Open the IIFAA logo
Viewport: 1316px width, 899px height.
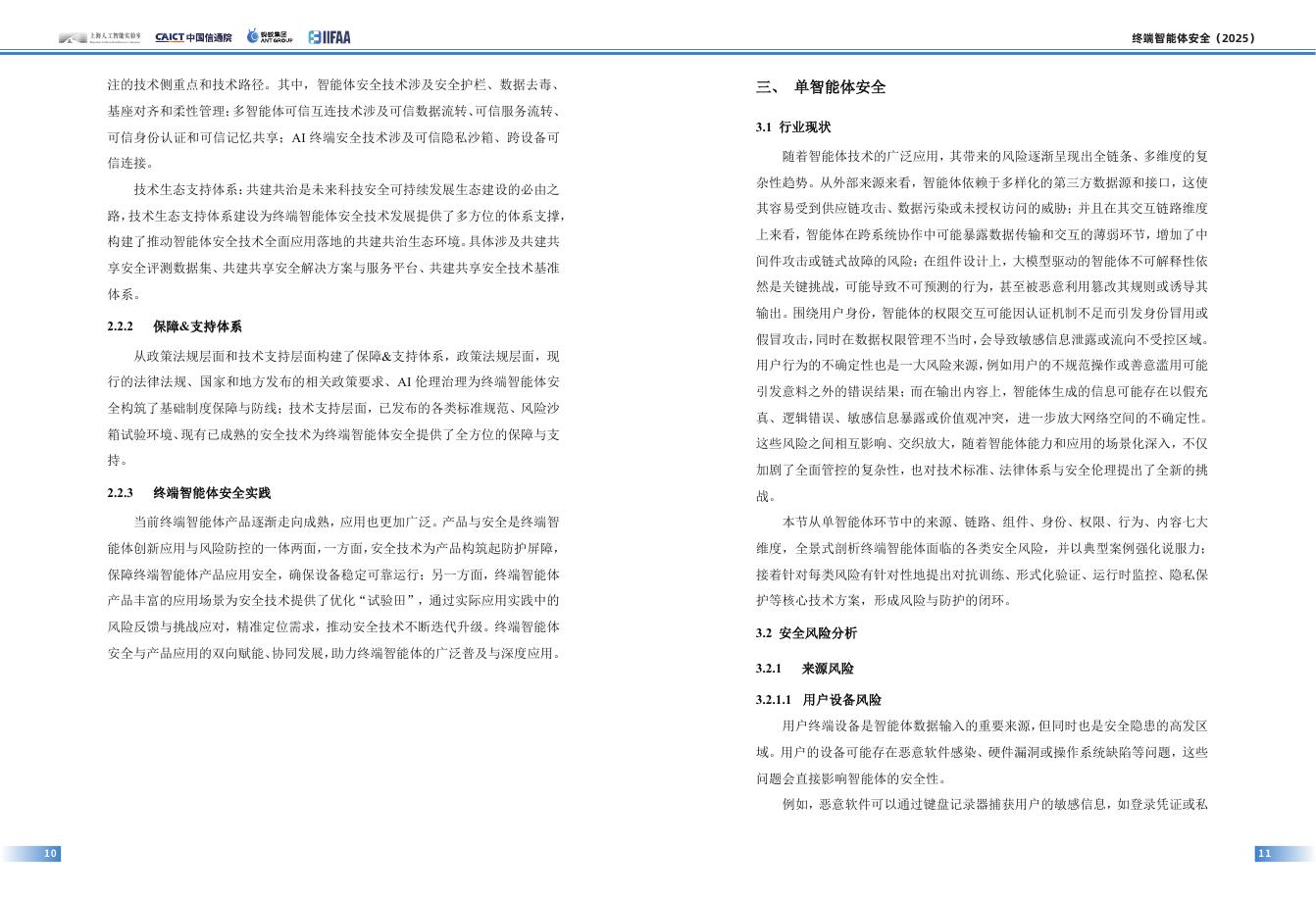pos(329,36)
